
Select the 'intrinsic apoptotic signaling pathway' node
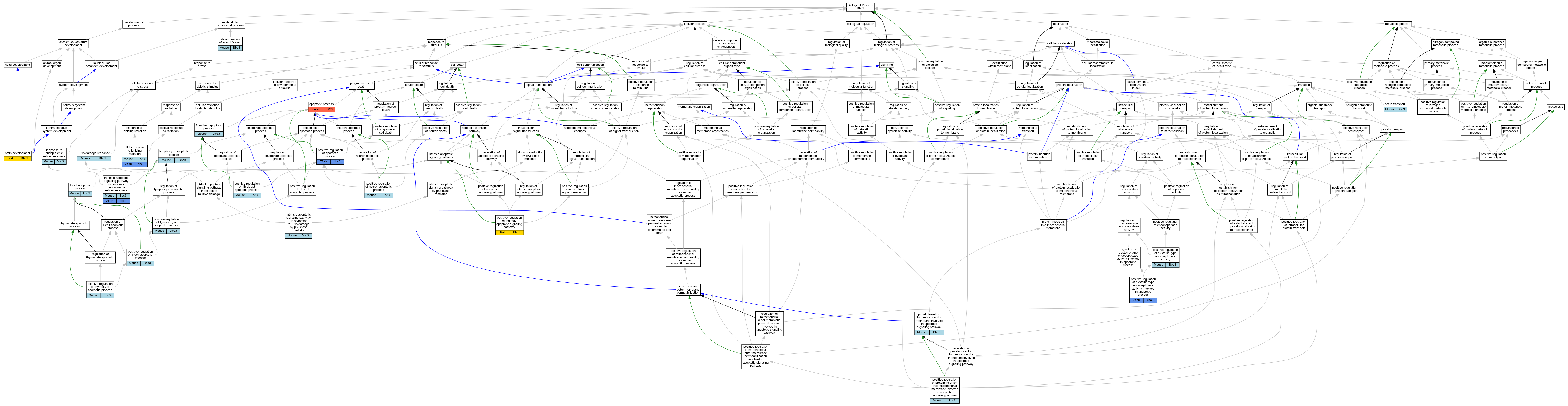point(441,156)
